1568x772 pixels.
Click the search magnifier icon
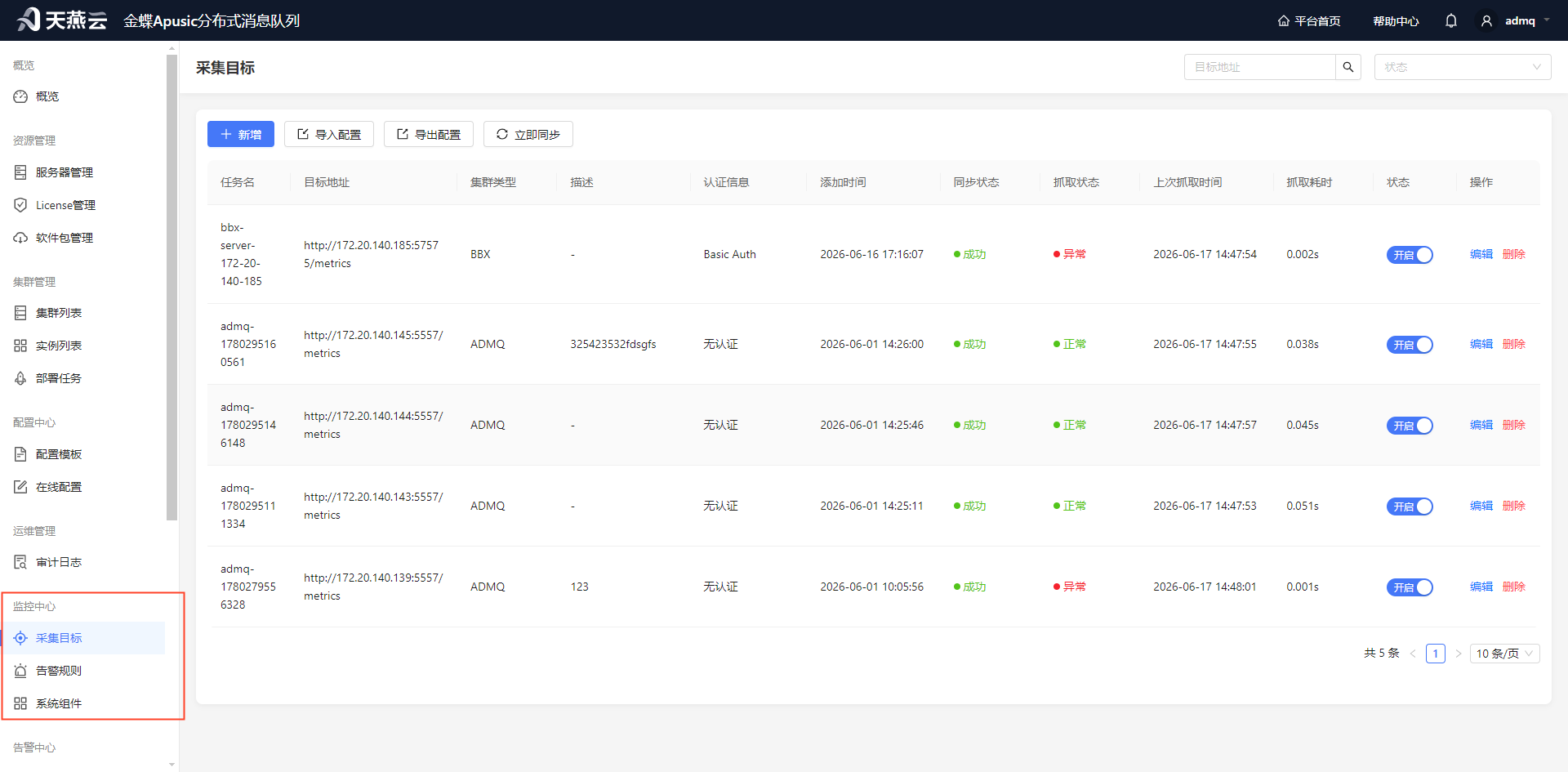pos(1348,67)
